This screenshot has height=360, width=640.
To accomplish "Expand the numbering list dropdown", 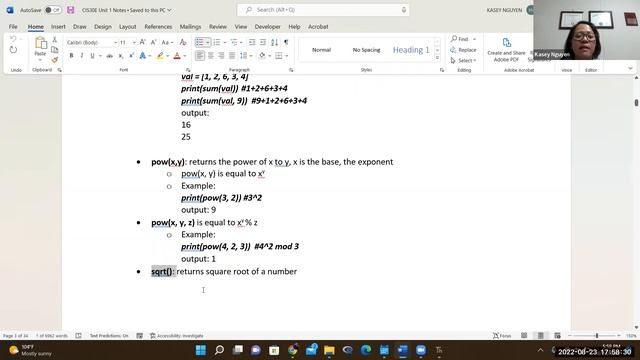I will click(224, 42).
